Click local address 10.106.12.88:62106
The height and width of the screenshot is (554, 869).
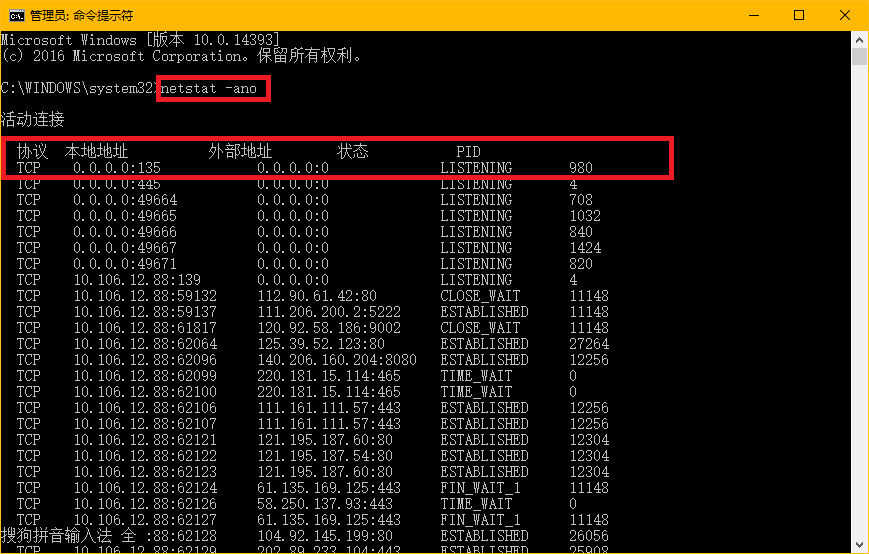tap(145, 409)
